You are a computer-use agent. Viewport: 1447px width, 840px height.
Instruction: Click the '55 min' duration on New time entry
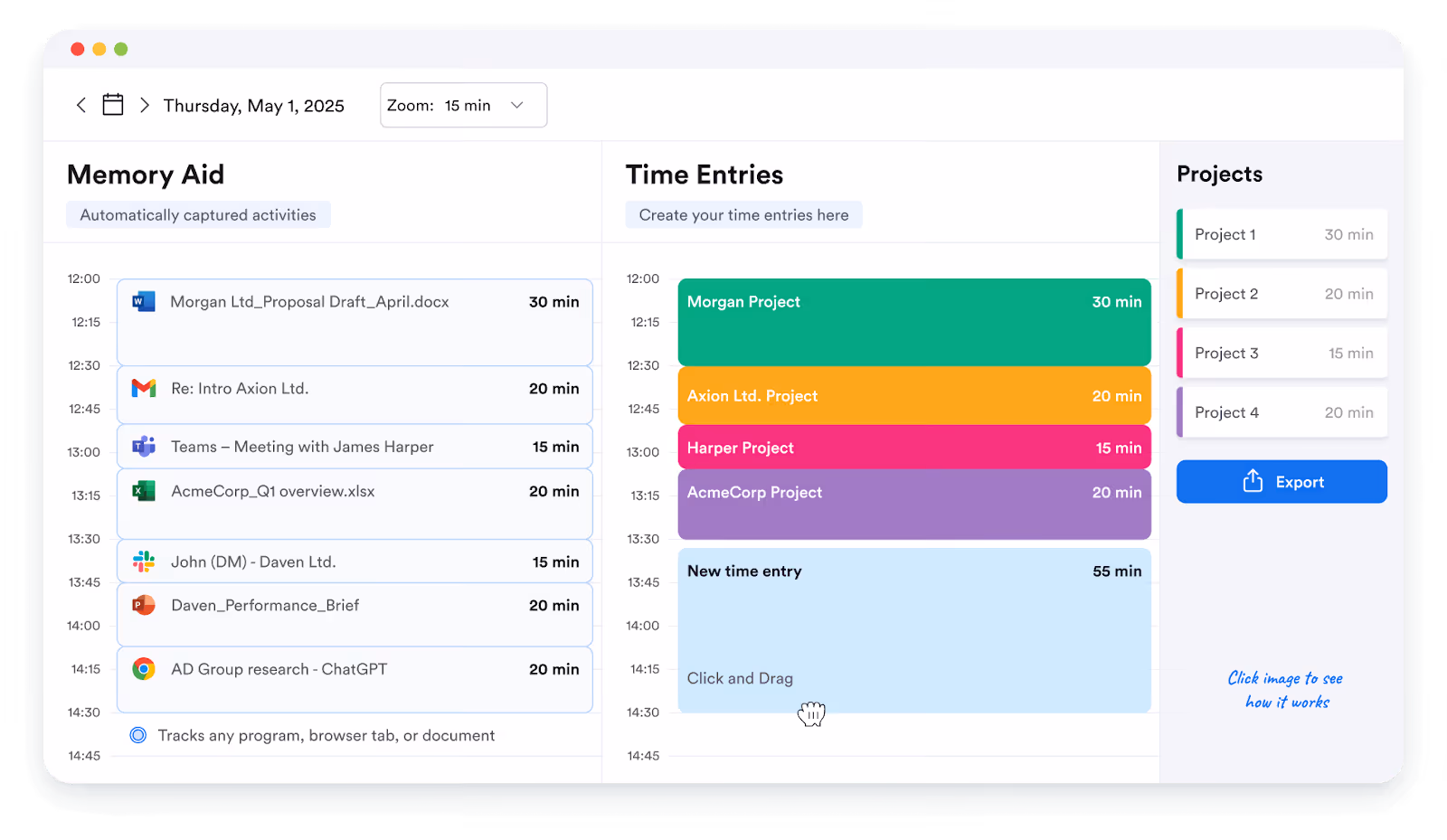[1117, 571]
